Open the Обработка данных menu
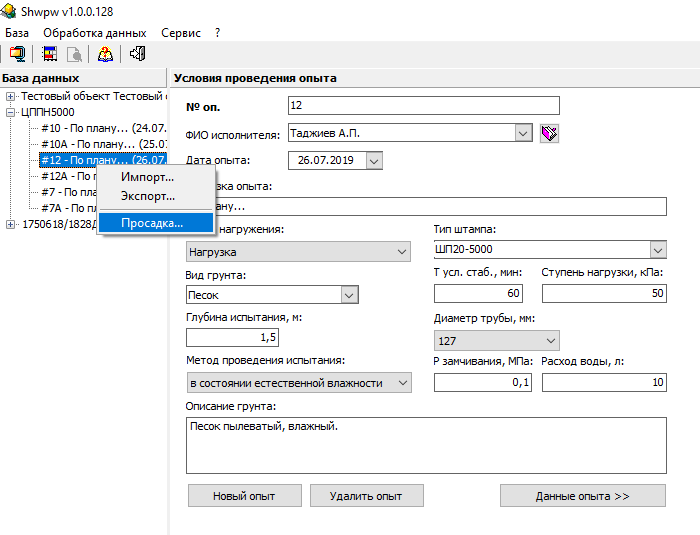Screen dimensions: 700x535 pyautogui.click(x=94, y=33)
